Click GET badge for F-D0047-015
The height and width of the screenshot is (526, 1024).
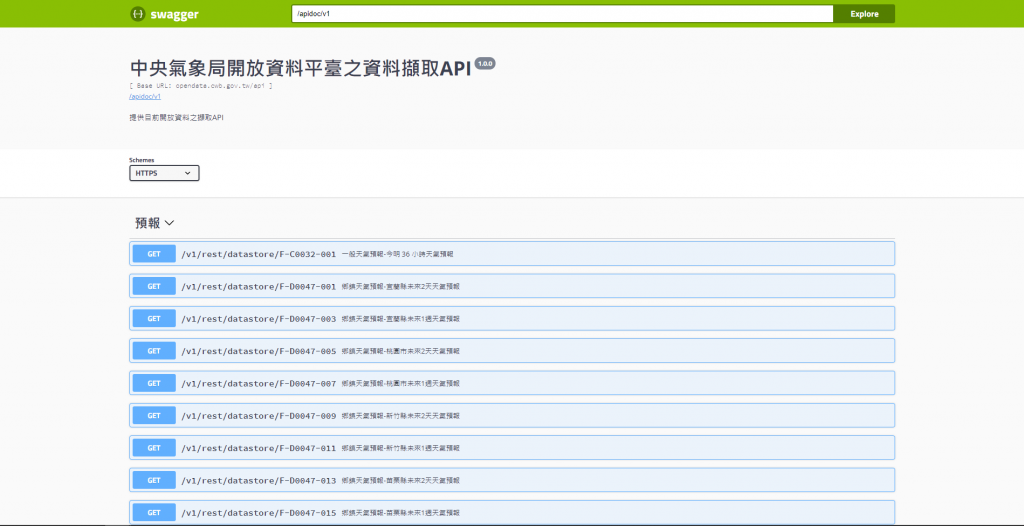[x=154, y=512]
